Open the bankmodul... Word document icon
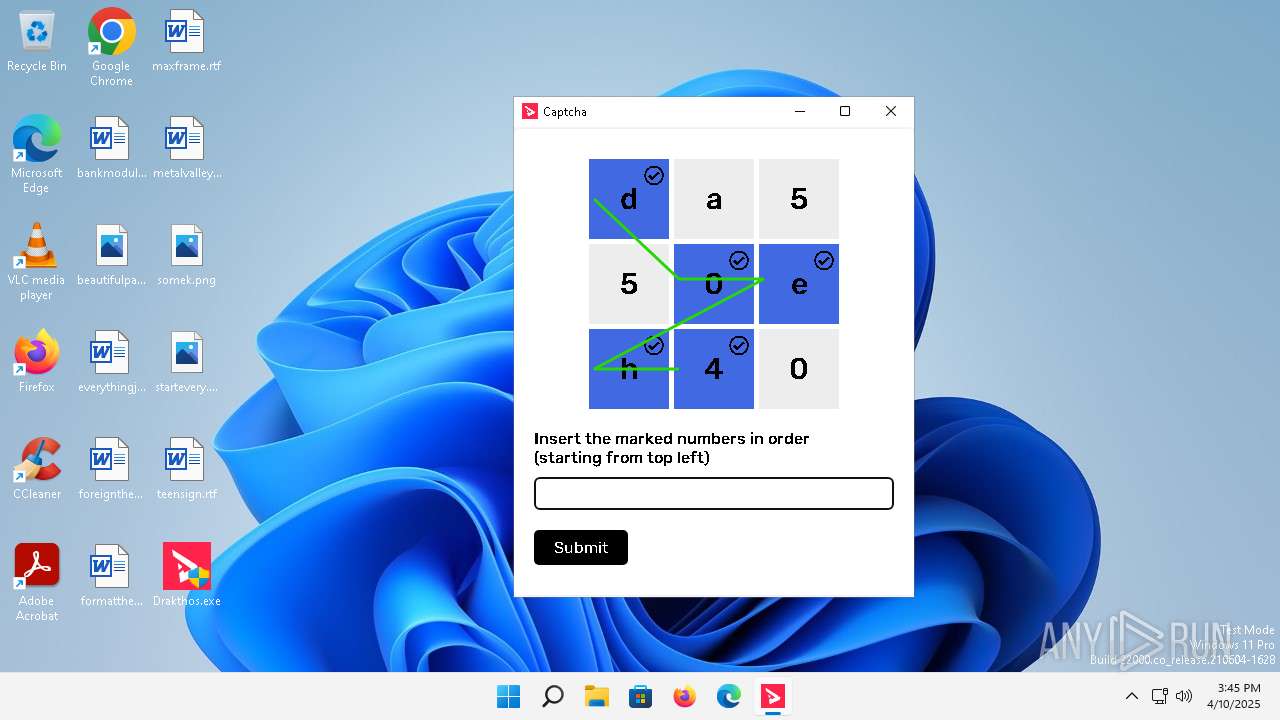This screenshot has width=1280, height=720. pyautogui.click(x=111, y=149)
